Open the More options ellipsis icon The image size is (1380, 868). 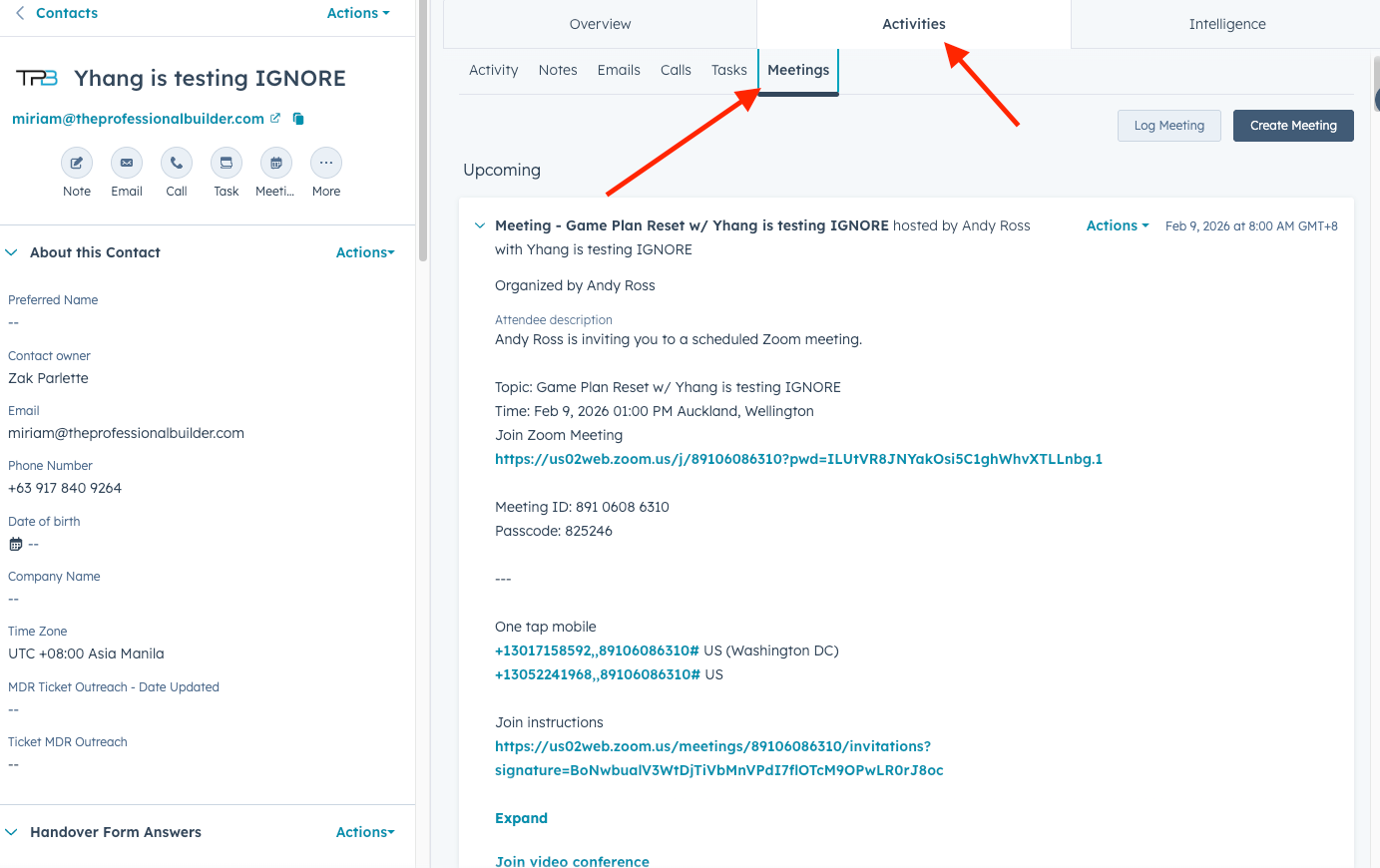[326, 163]
